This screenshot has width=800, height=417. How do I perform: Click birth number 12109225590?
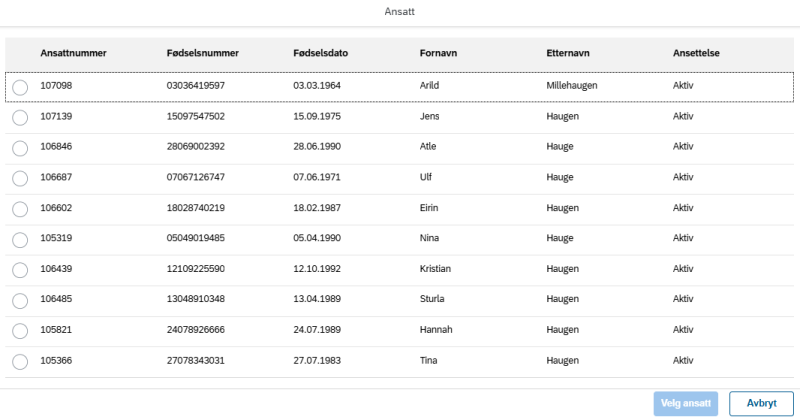(195, 268)
